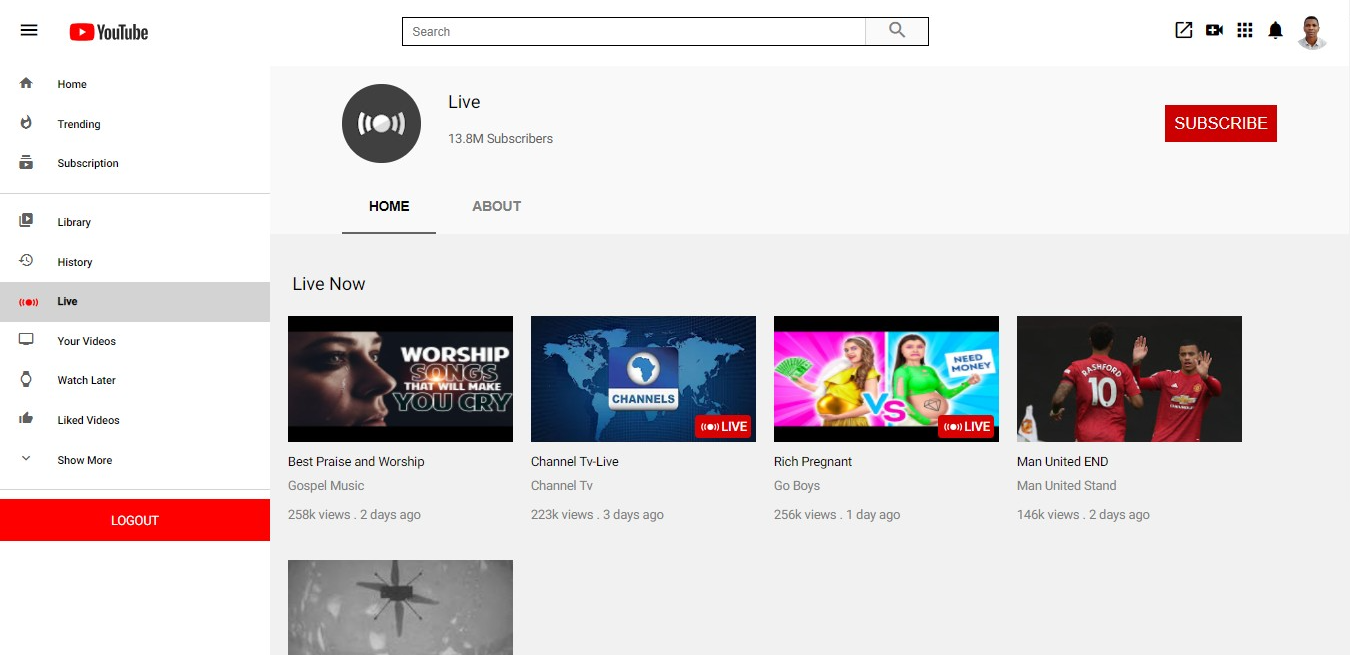The height and width of the screenshot is (655, 1350).
Task: Click the Go Boys channel name
Action: click(797, 486)
